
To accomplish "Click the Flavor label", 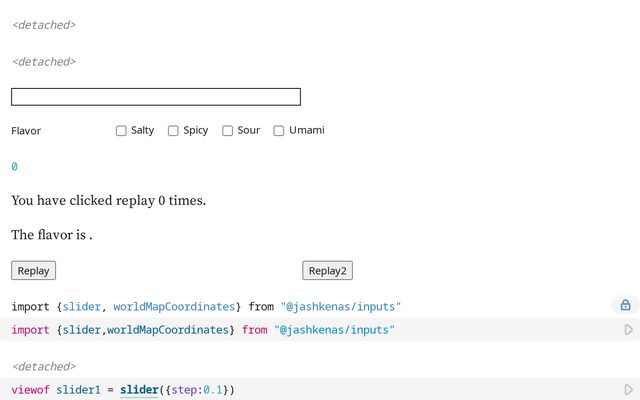I will point(26,131).
